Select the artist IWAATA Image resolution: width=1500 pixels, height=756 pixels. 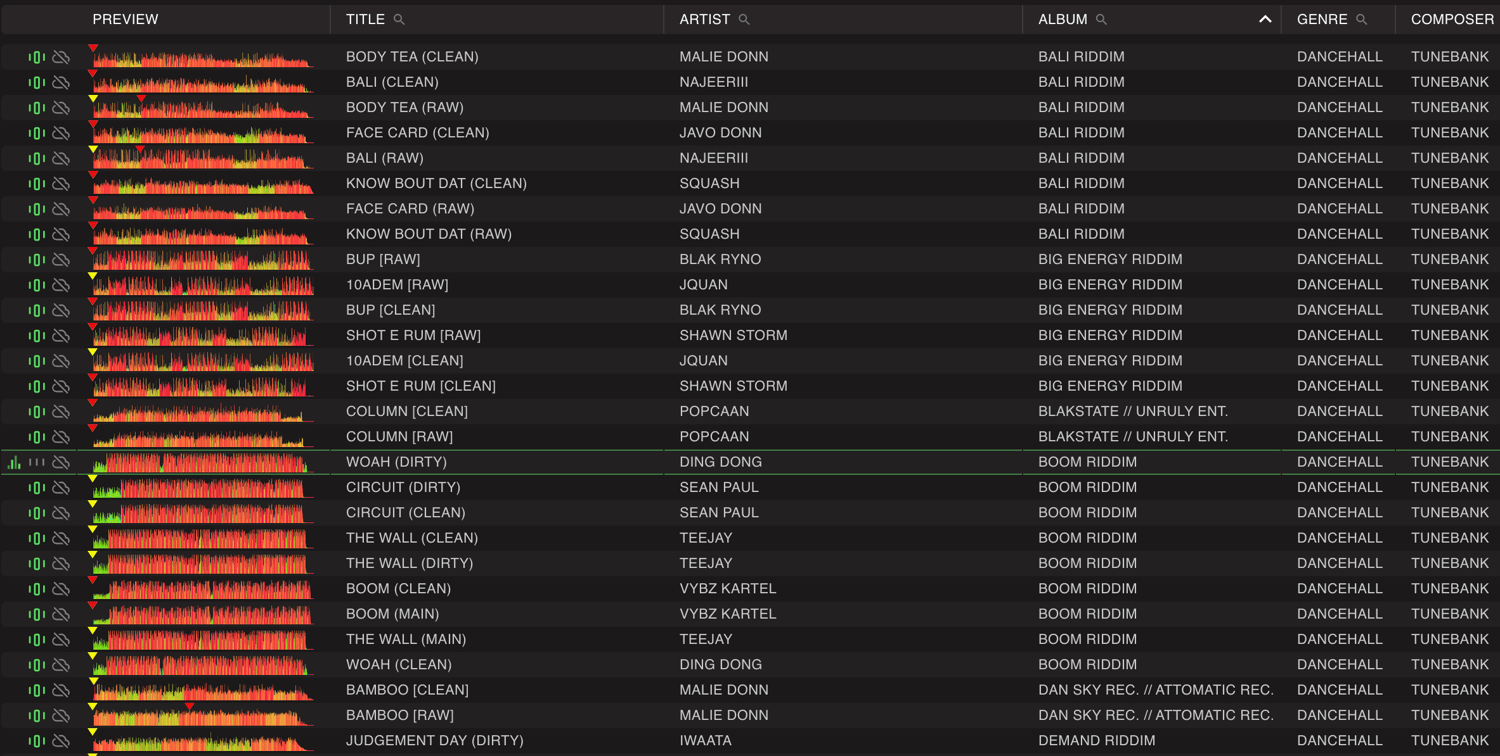706,741
